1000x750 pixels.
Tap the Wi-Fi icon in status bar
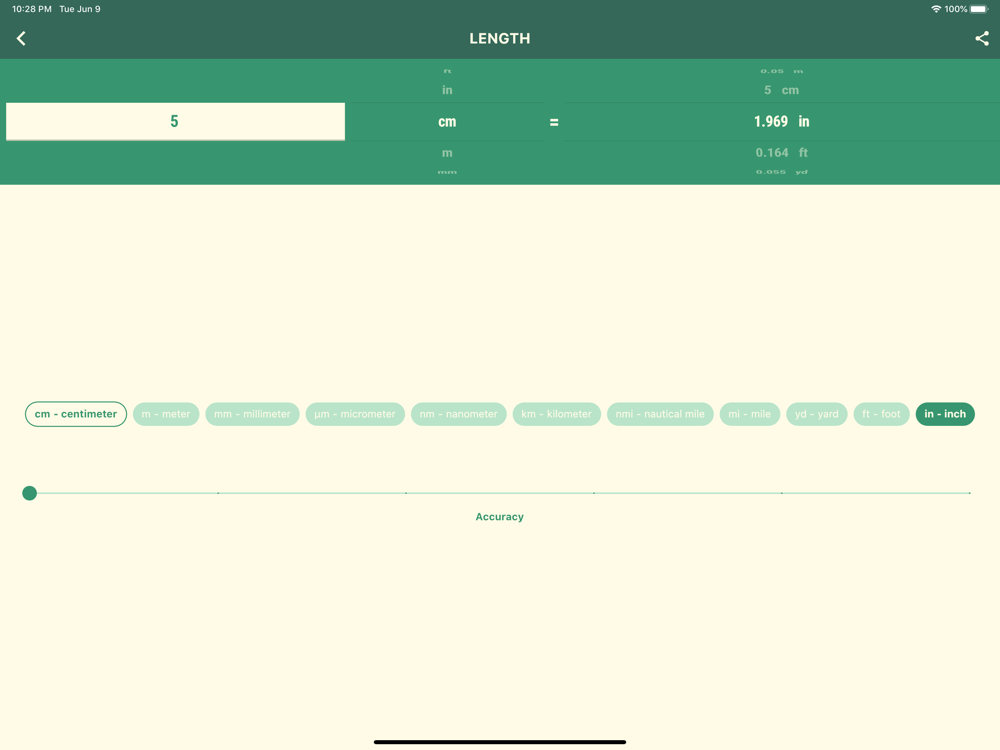point(936,9)
